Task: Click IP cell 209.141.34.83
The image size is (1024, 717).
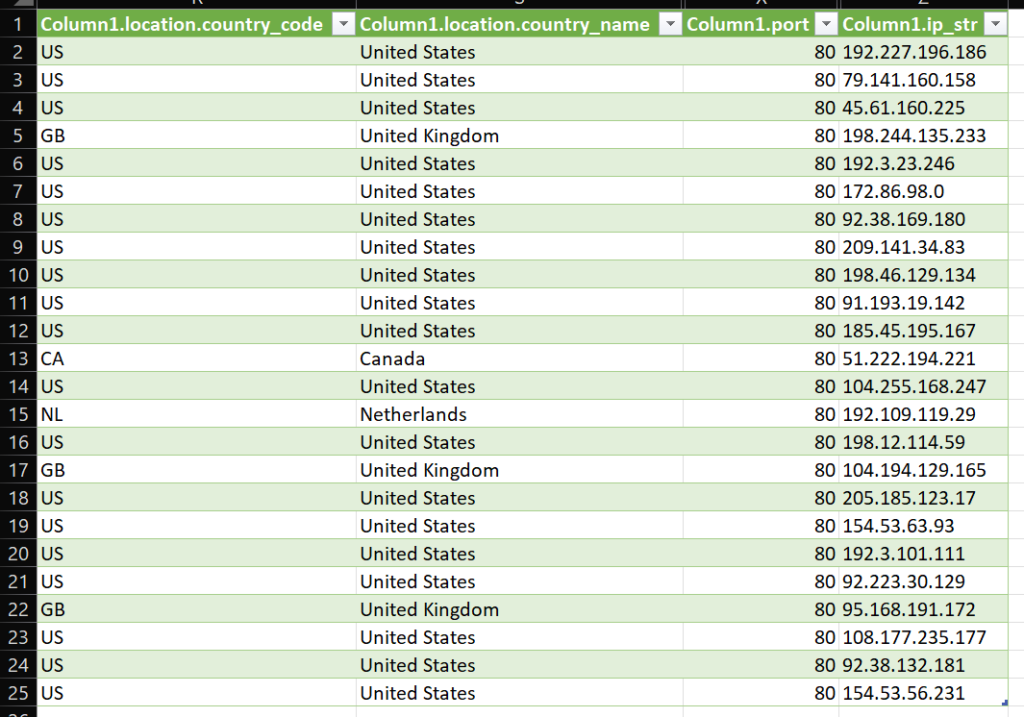Action: pos(923,247)
